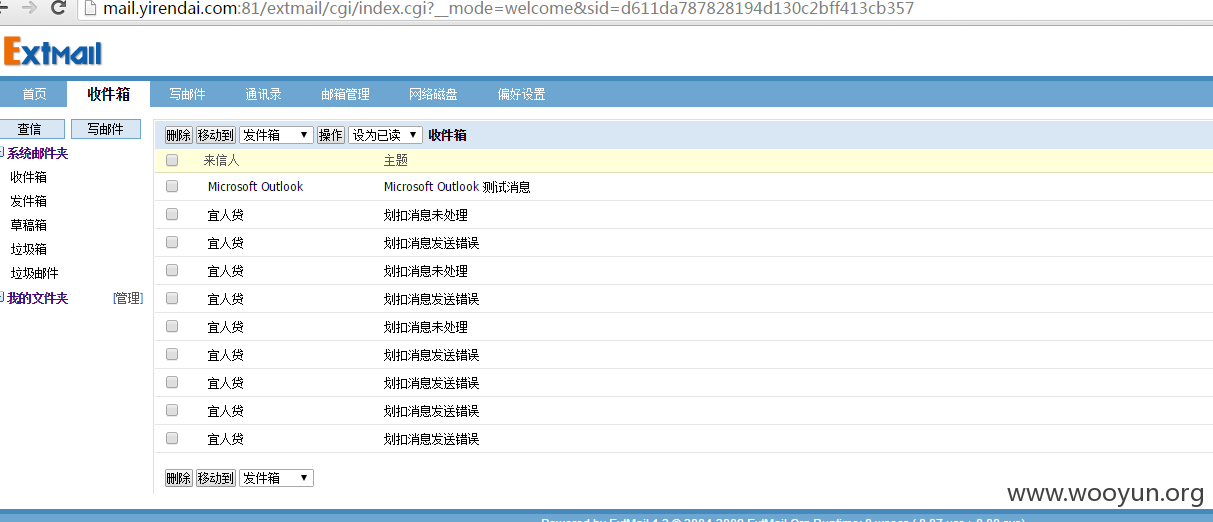
Task: Click the ExtMail logo
Action: [x=52, y=52]
